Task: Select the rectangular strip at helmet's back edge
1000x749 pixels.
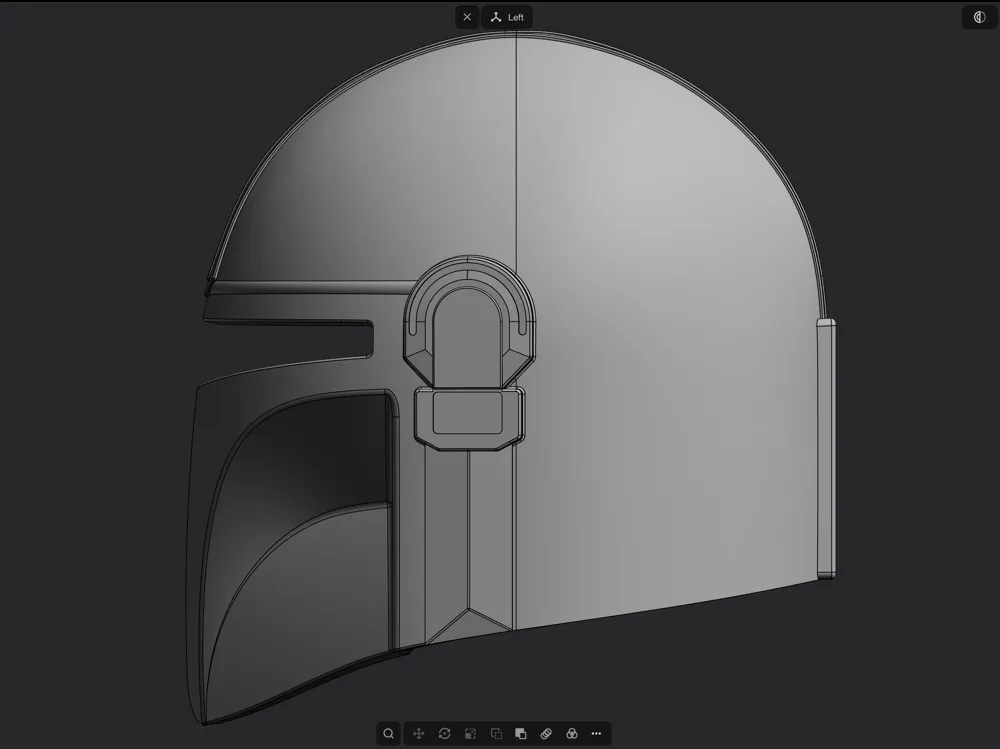Action: 826,449
